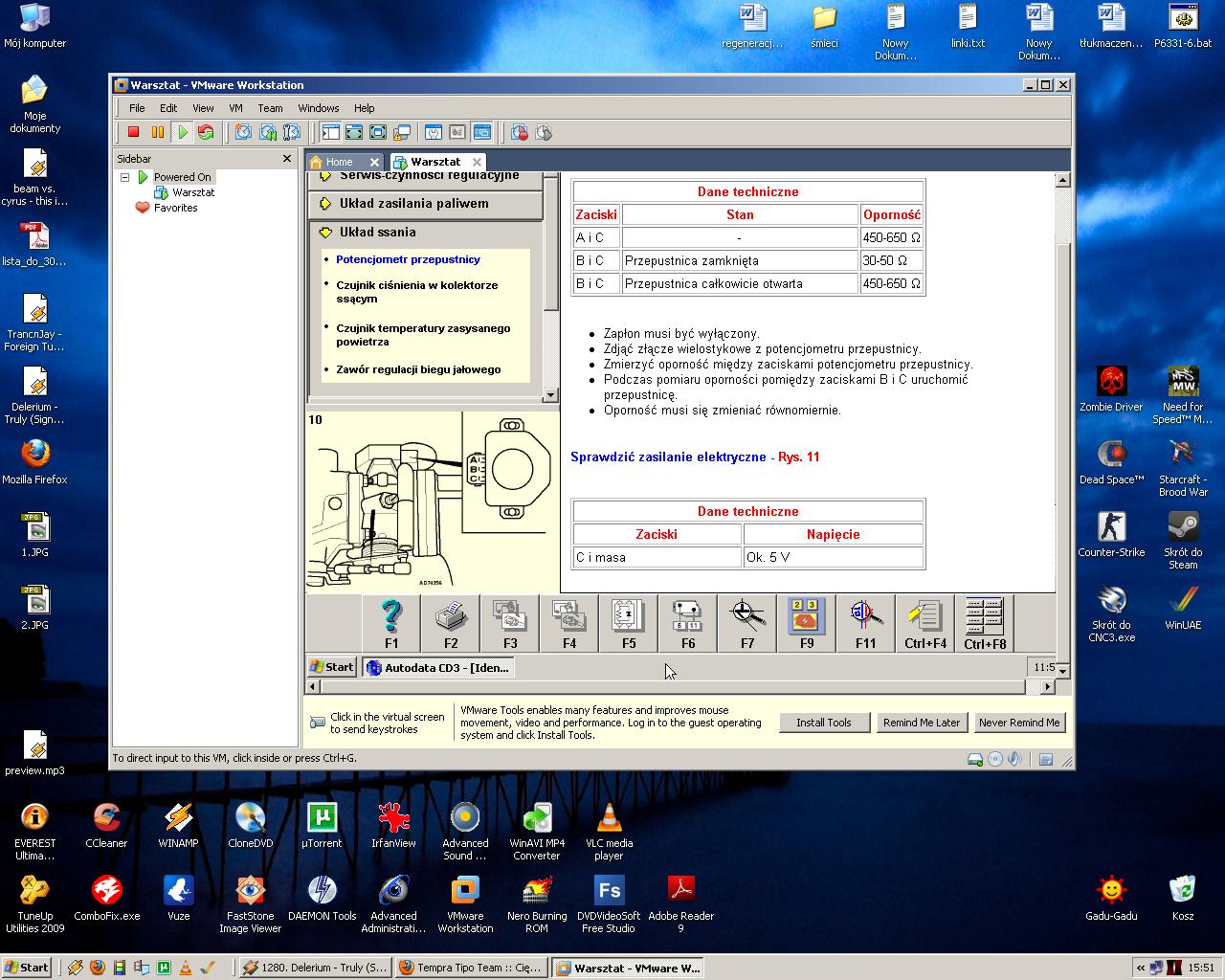Click the Remind Me Later button
Image resolution: width=1225 pixels, height=980 pixels.
922,723
